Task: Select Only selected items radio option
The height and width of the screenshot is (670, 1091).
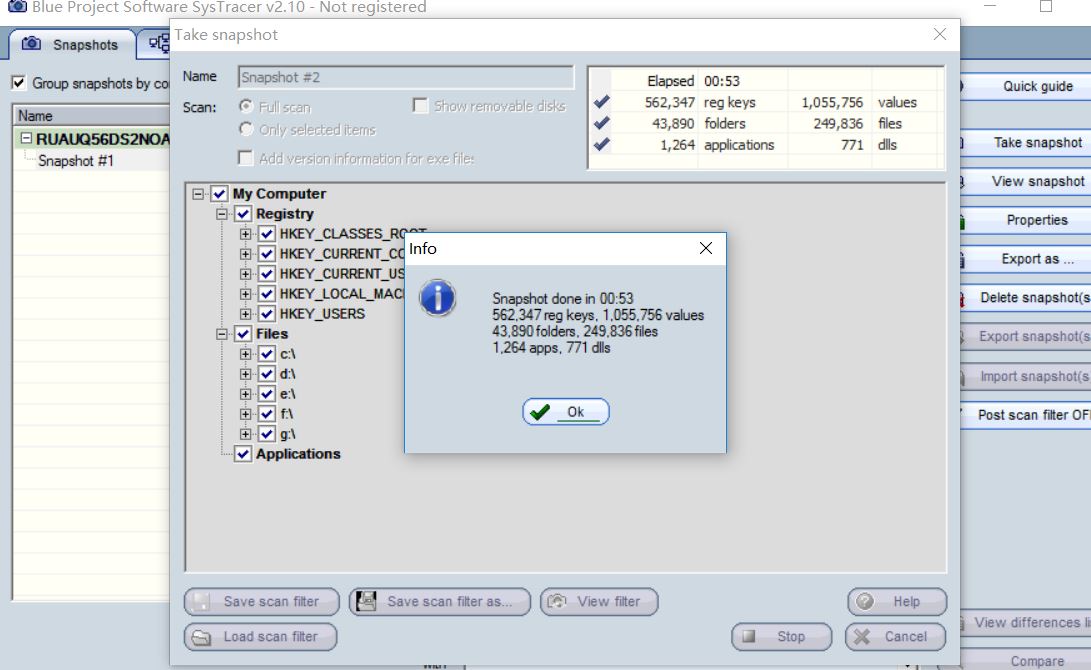Action: [x=246, y=129]
